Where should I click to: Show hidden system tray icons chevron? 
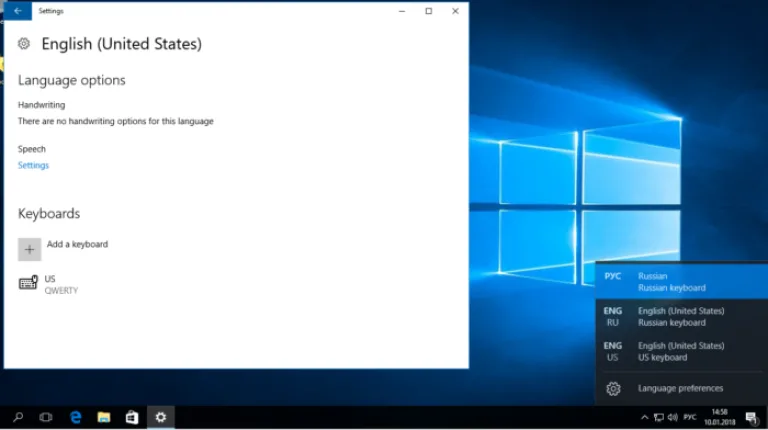(x=645, y=417)
